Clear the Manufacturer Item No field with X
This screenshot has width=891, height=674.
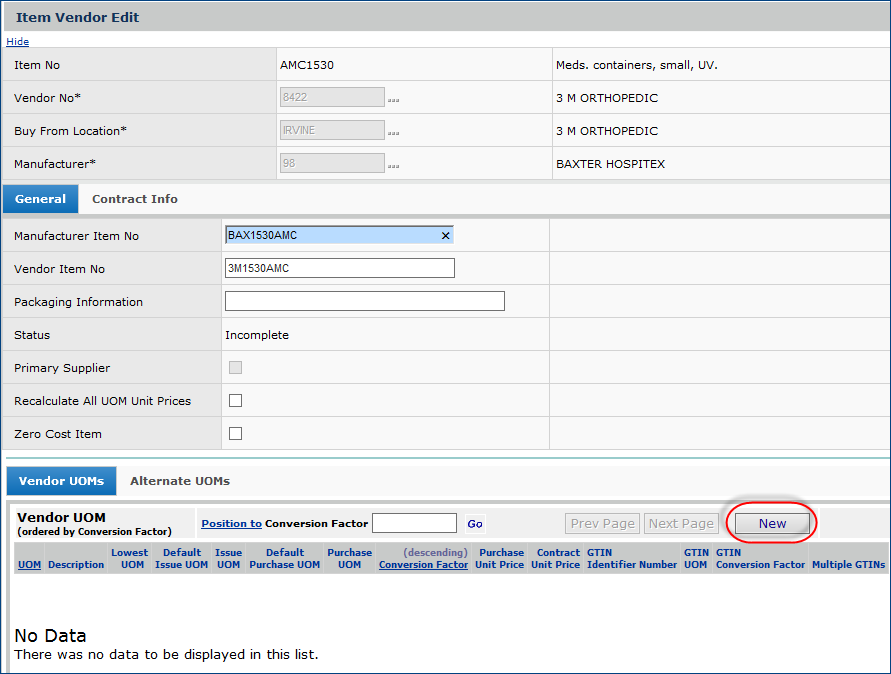[445, 236]
